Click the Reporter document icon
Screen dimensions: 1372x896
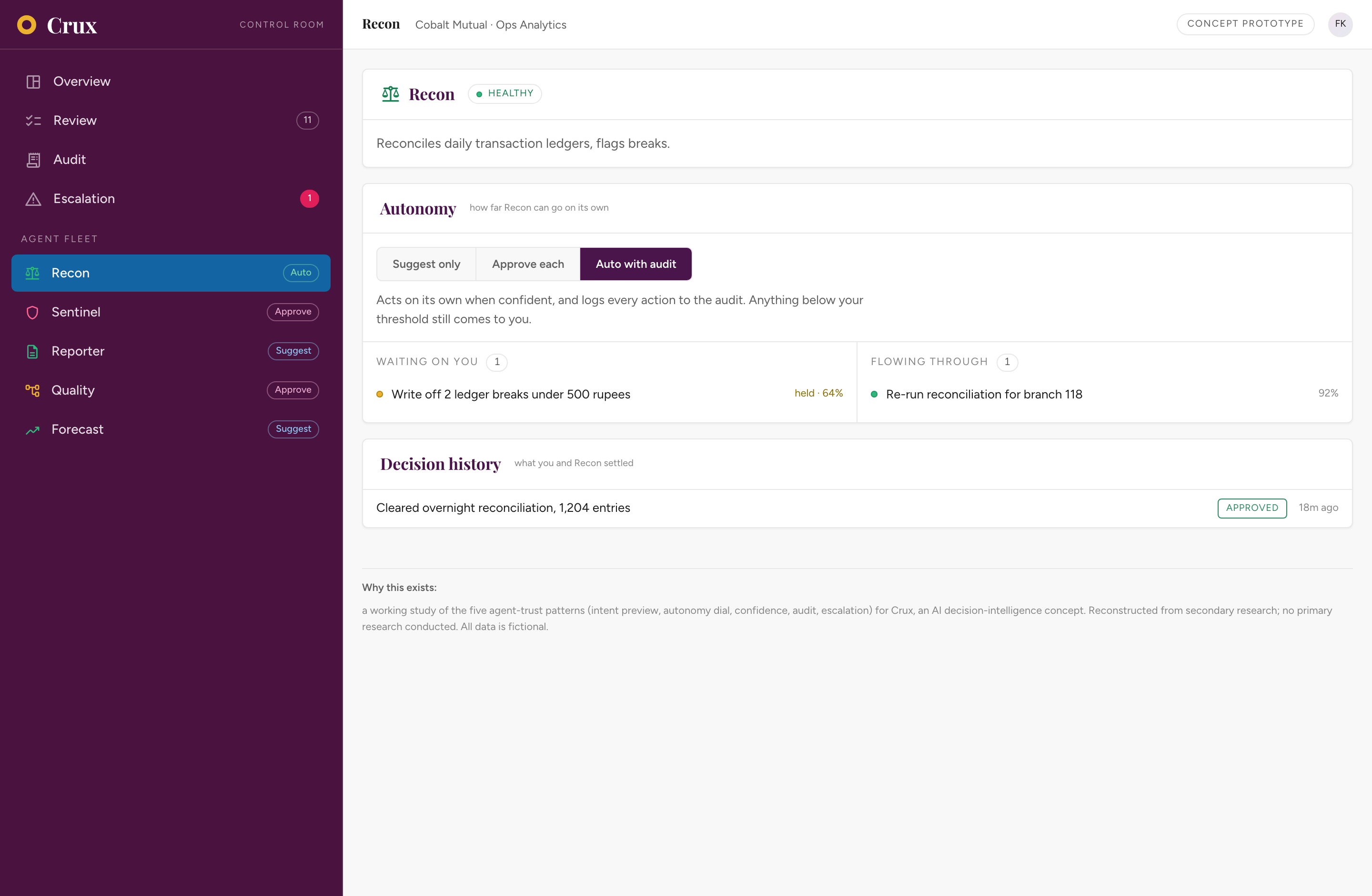32,351
